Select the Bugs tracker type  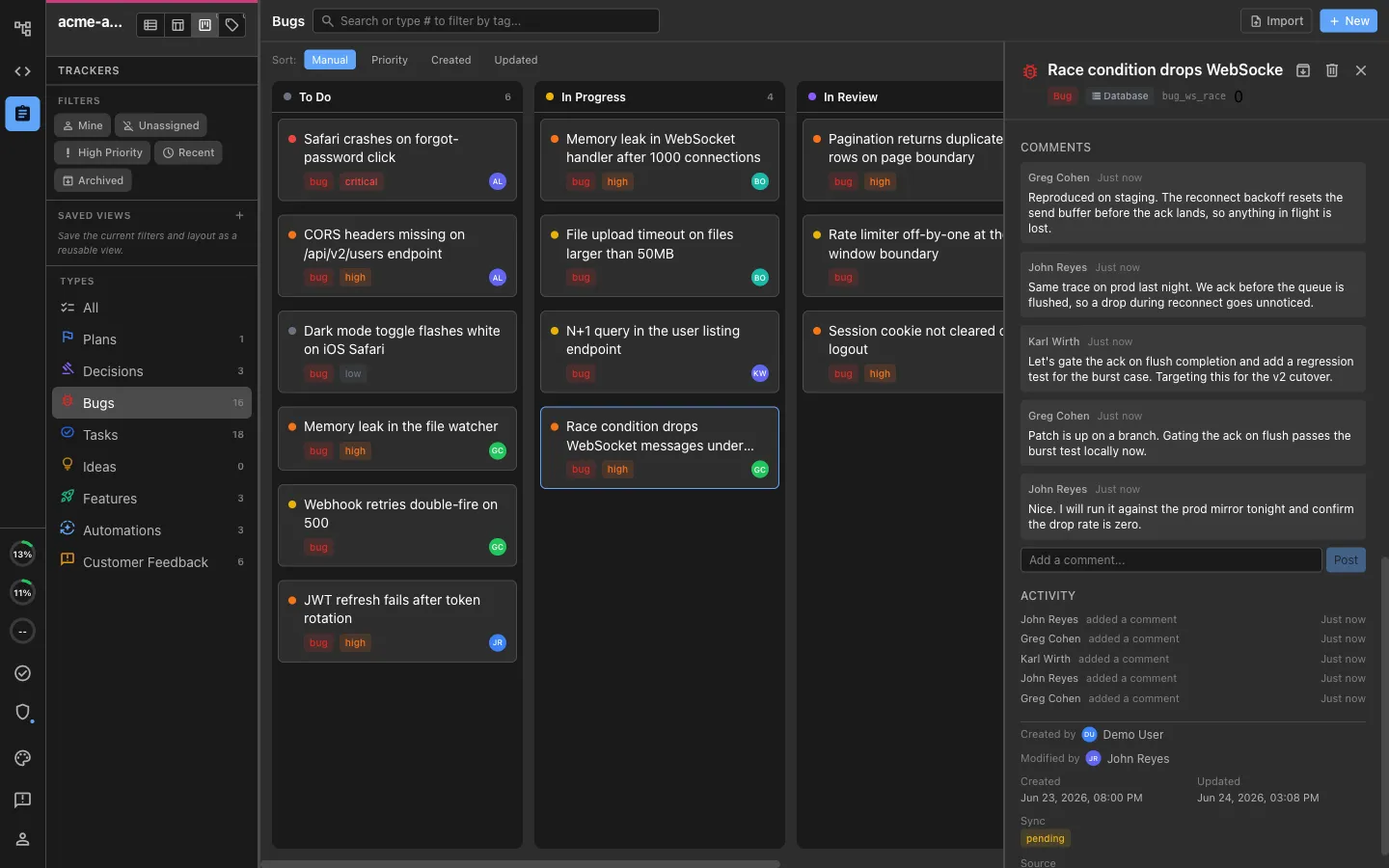coord(151,403)
